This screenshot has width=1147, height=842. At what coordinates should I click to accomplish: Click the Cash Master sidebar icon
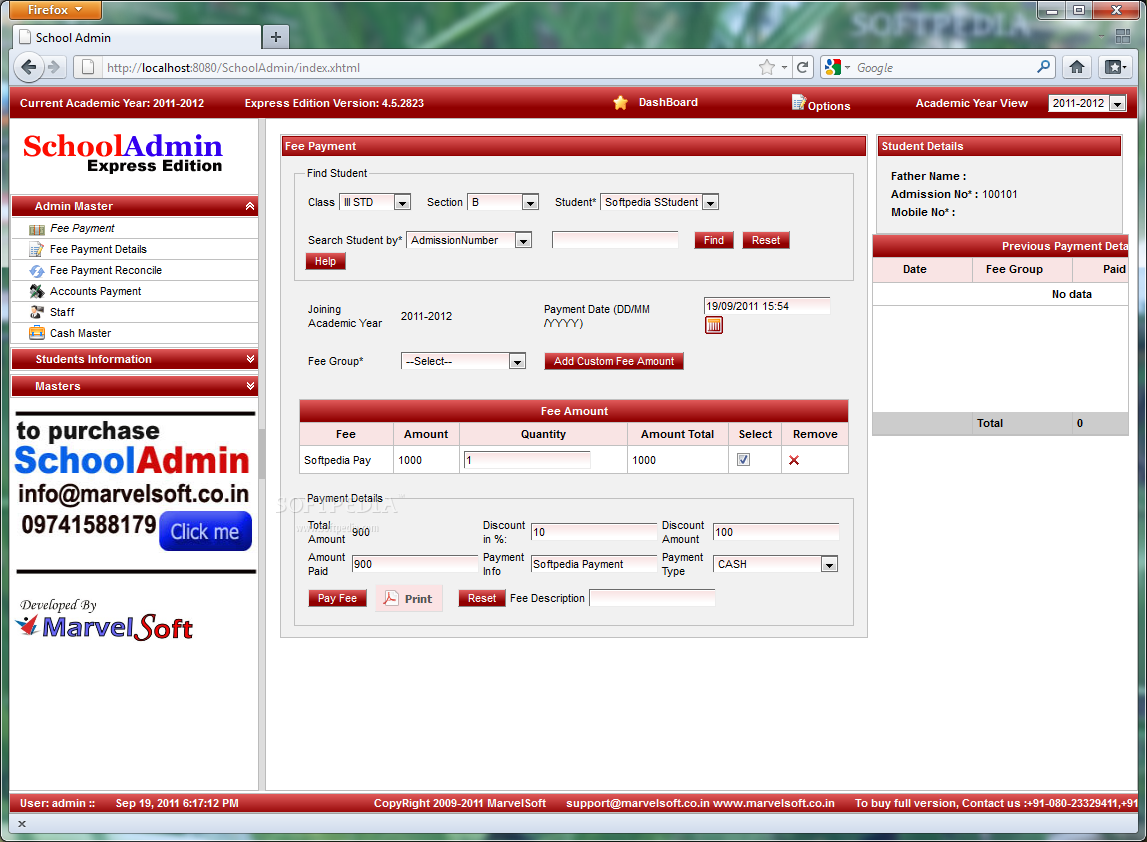pyautogui.click(x=37, y=333)
